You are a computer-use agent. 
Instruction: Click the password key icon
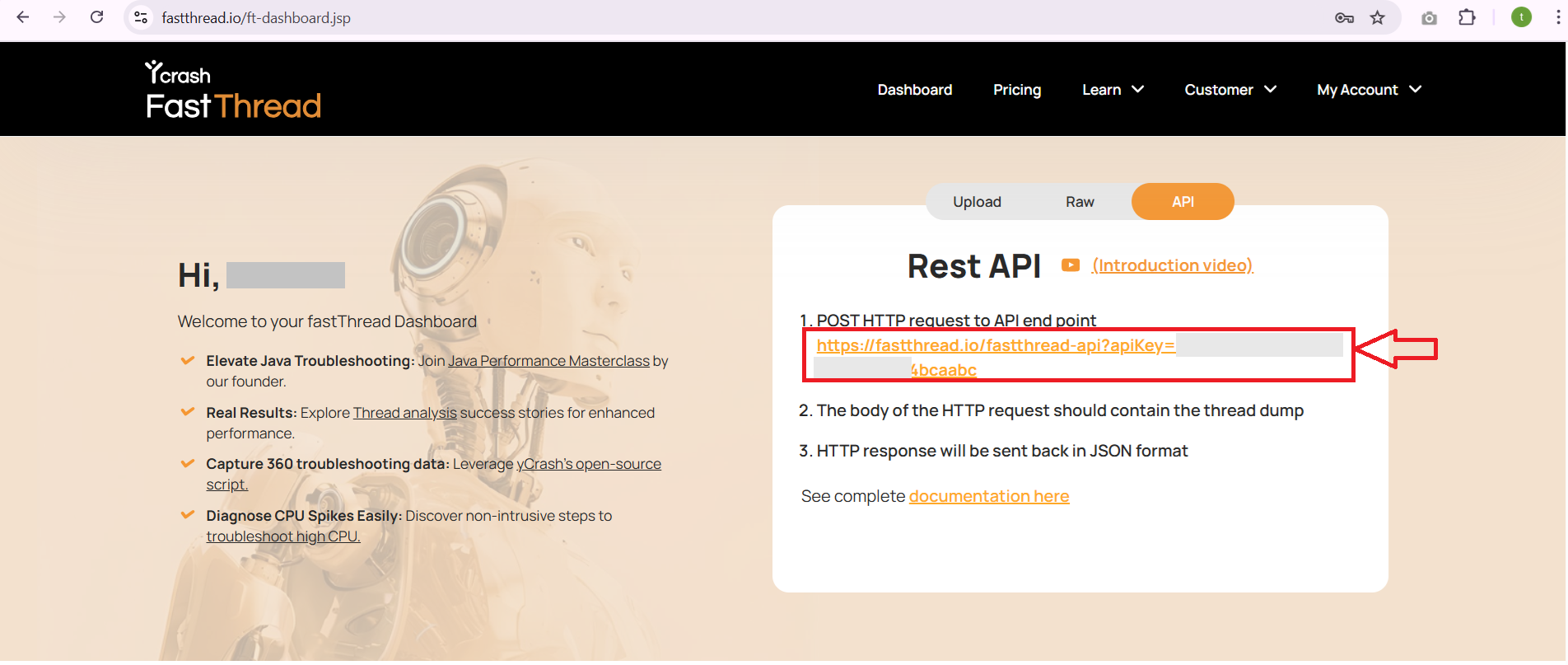pos(1344,18)
